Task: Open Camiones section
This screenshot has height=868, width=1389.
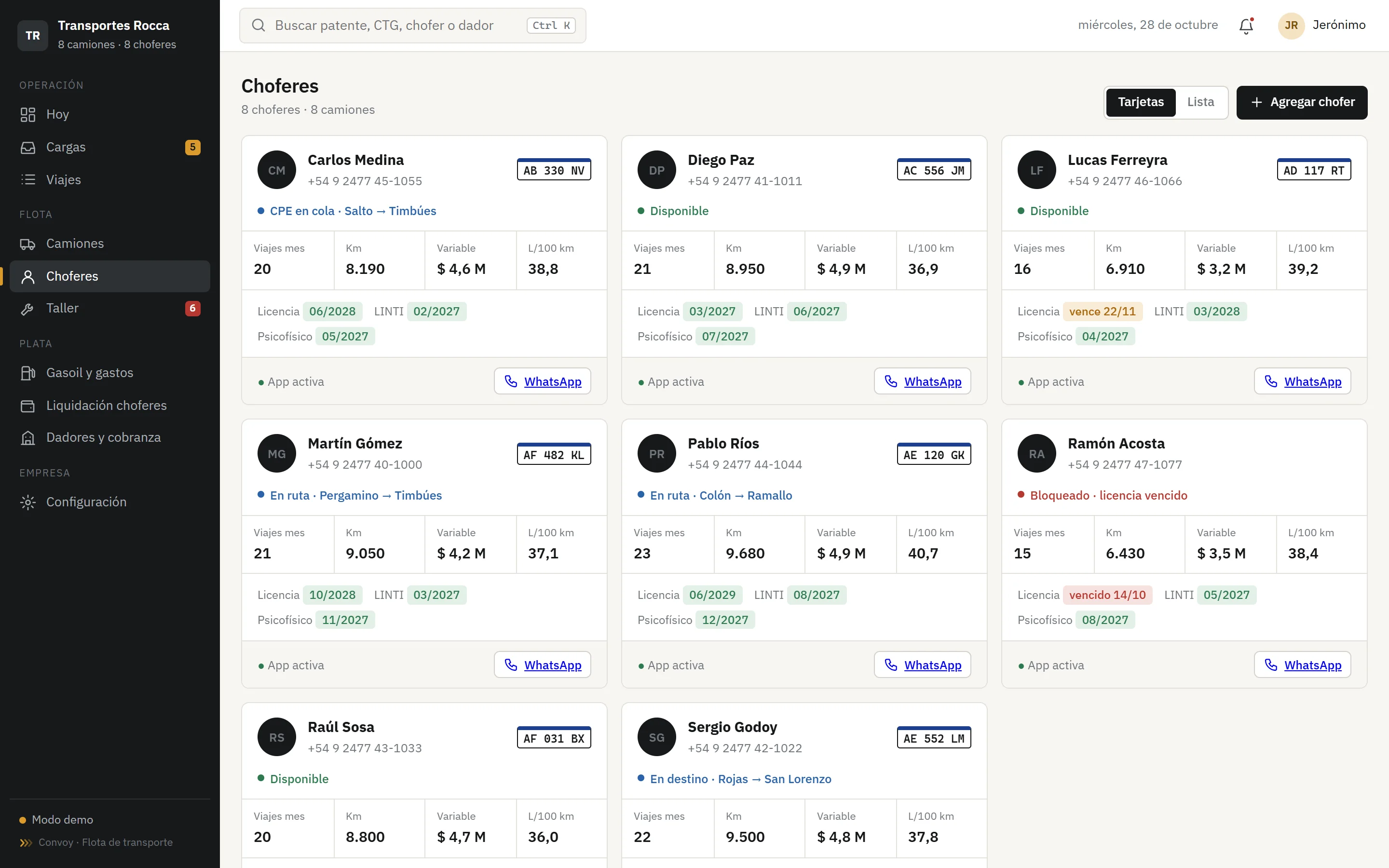Action: click(109, 244)
